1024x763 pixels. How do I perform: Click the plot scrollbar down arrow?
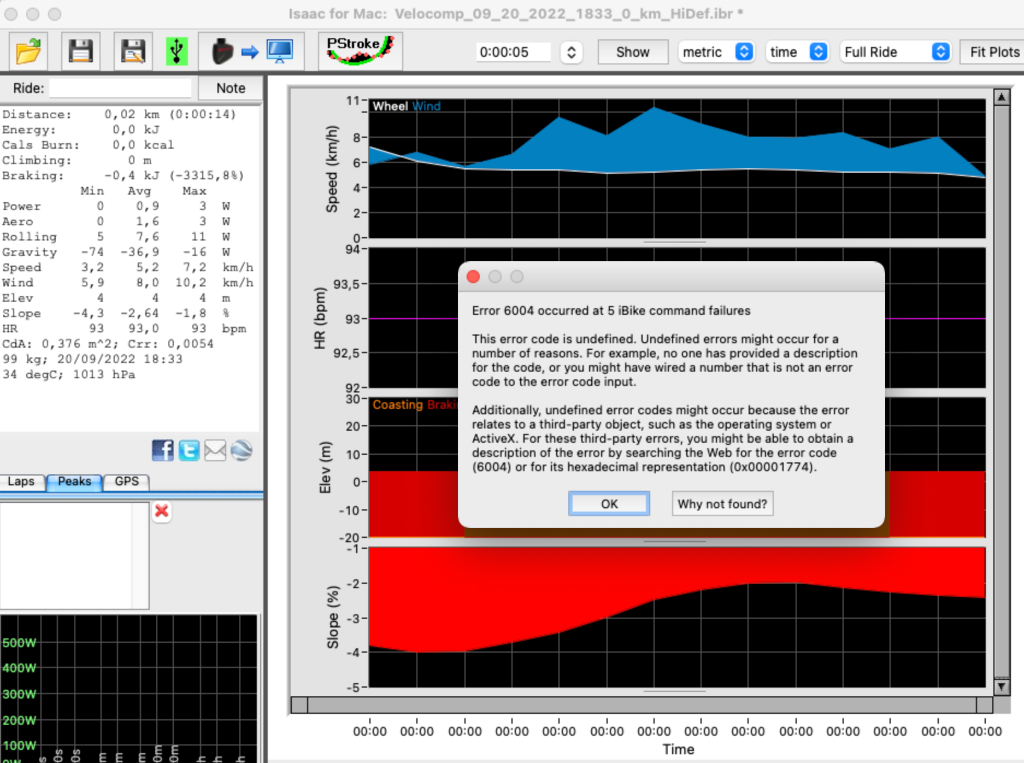pyautogui.click(x=1001, y=687)
